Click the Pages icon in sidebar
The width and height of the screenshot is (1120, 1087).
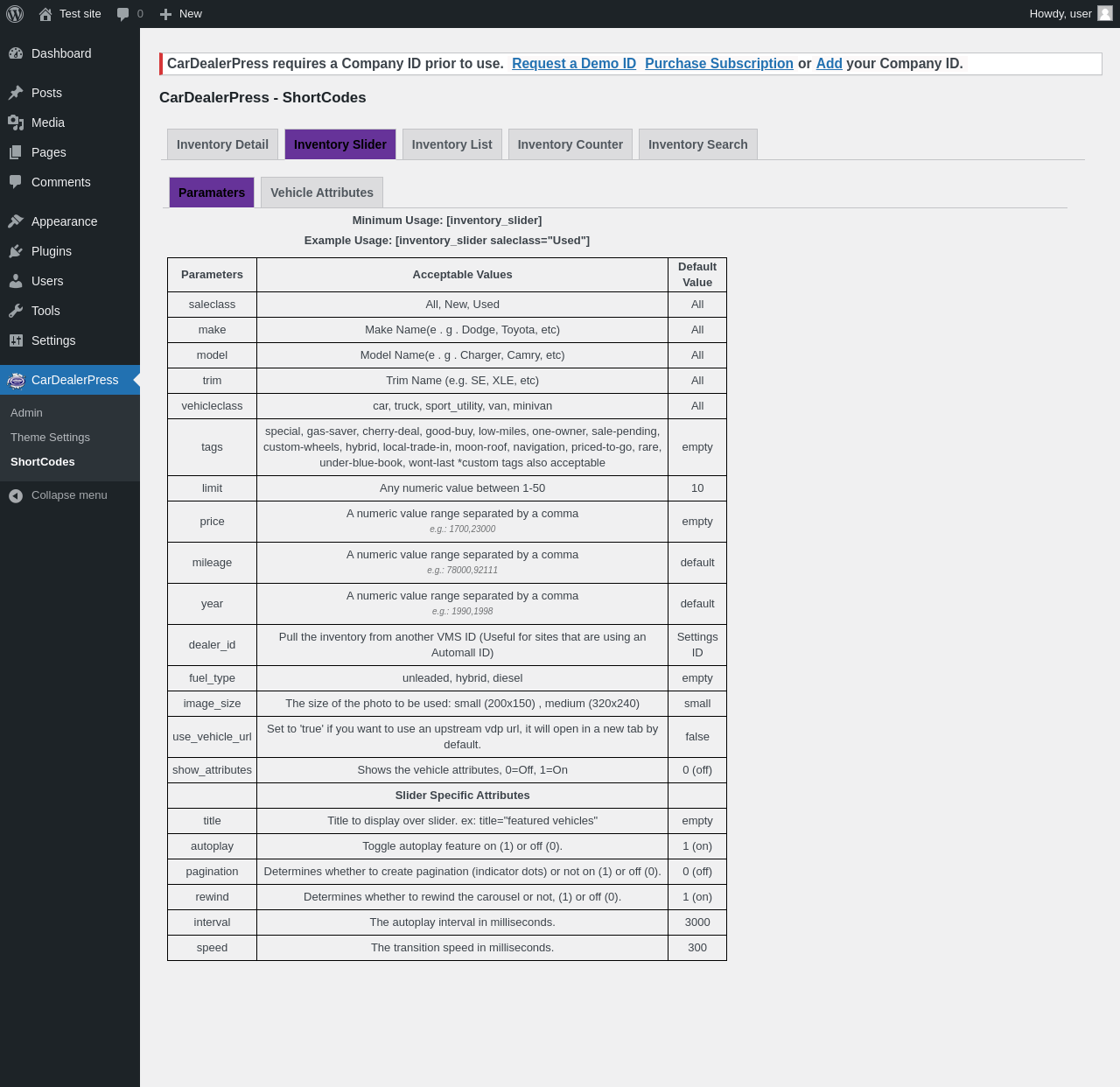point(16,152)
